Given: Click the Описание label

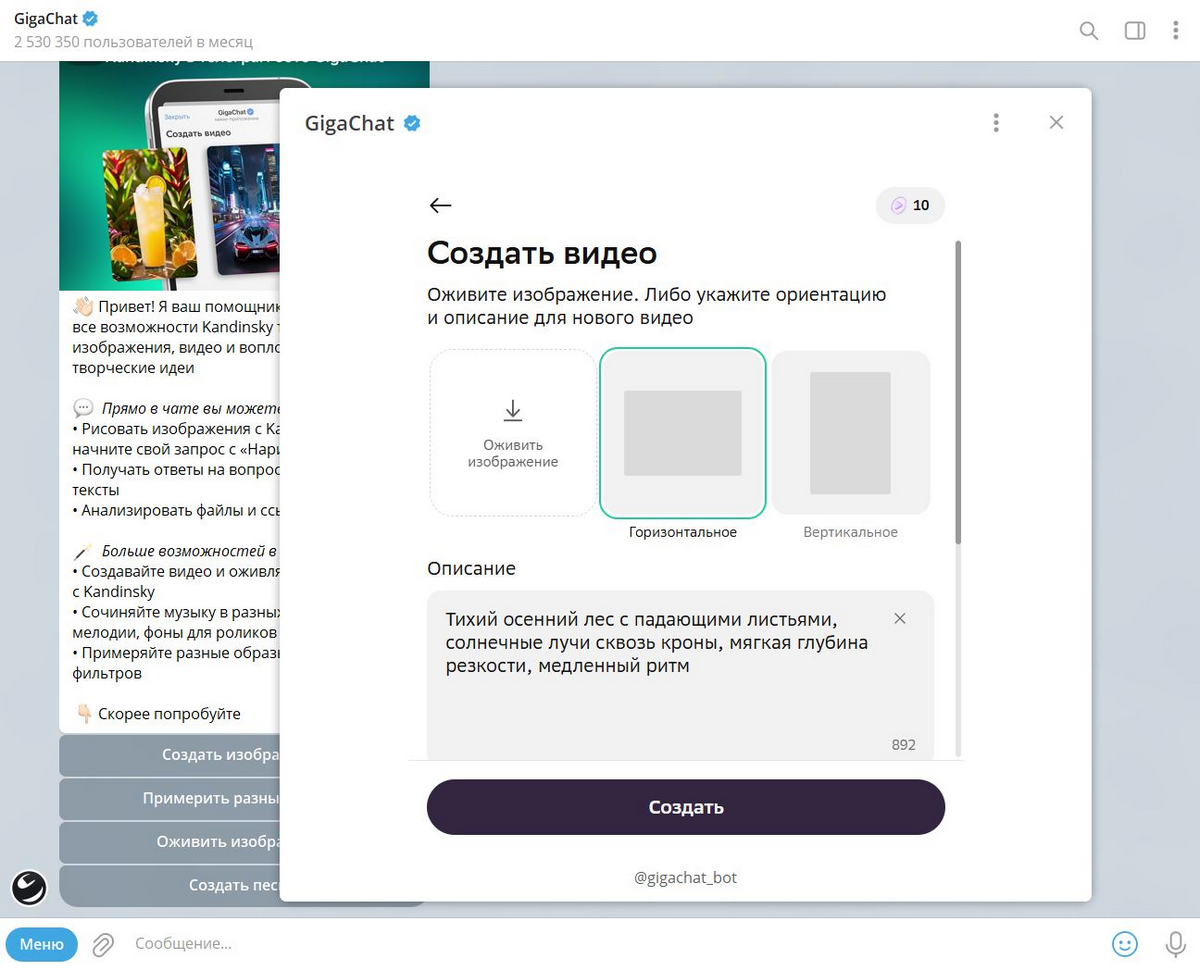Looking at the screenshot, I should pos(471,568).
